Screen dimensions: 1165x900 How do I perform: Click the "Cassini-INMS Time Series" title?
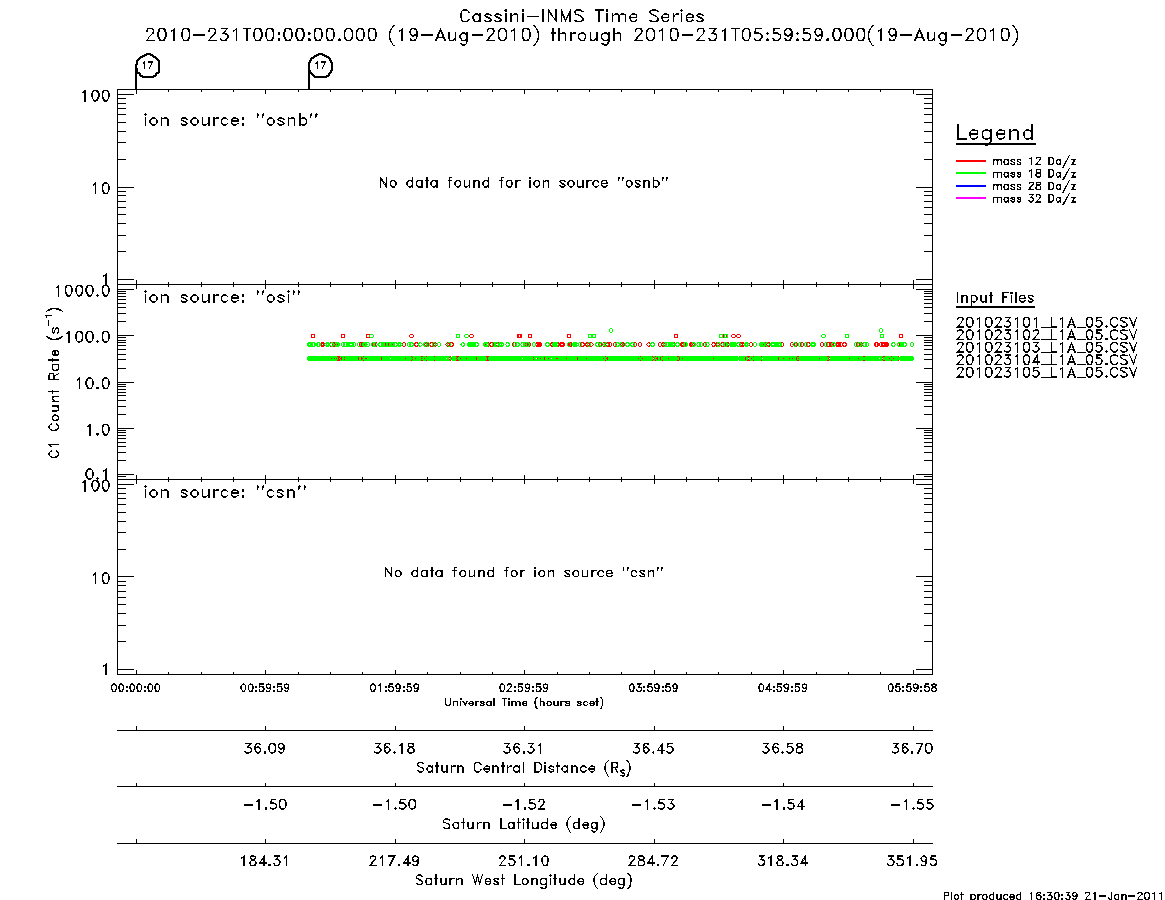tap(582, 16)
